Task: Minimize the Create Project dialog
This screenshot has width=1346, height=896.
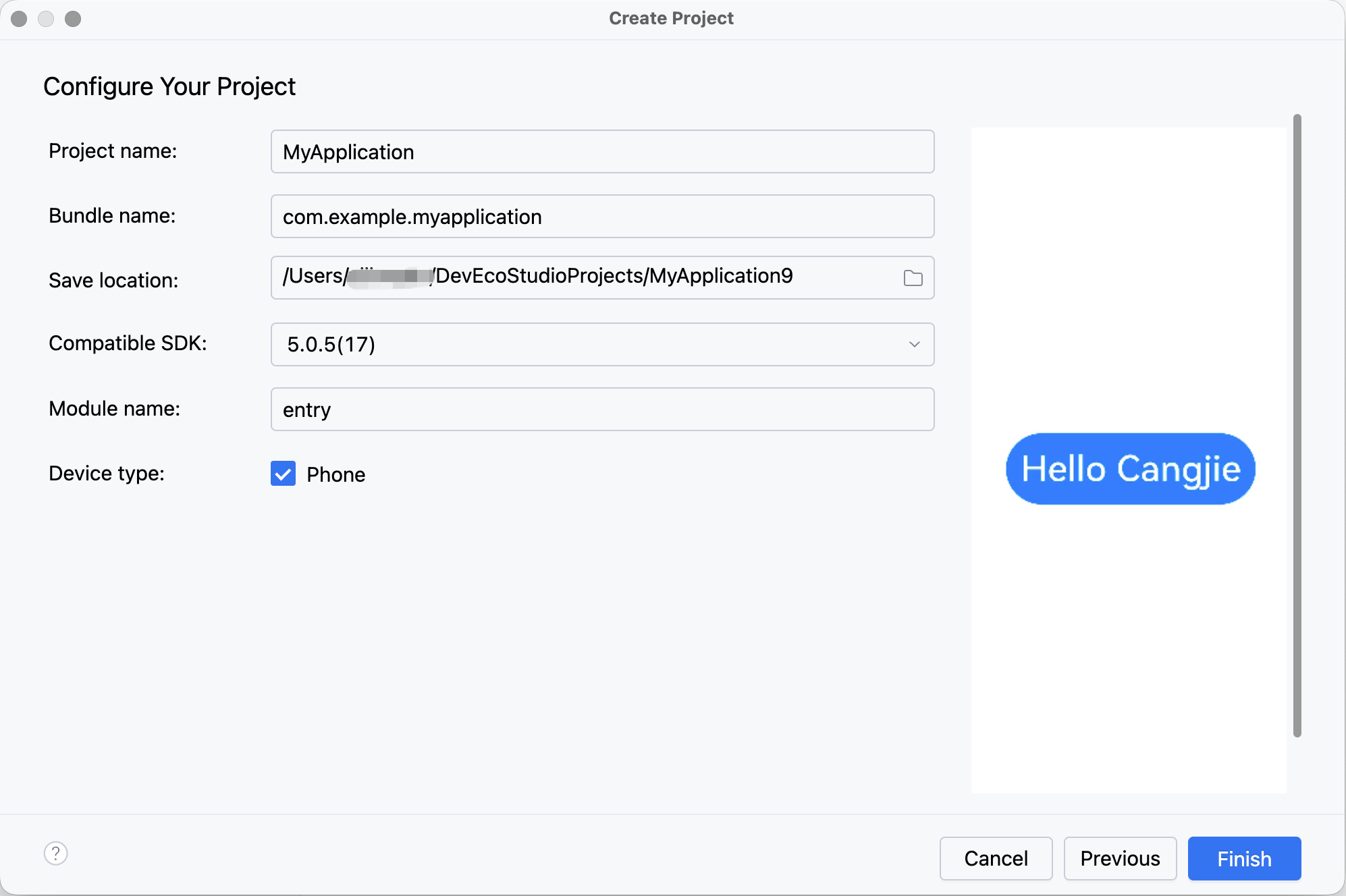Action: click(46, 19)
